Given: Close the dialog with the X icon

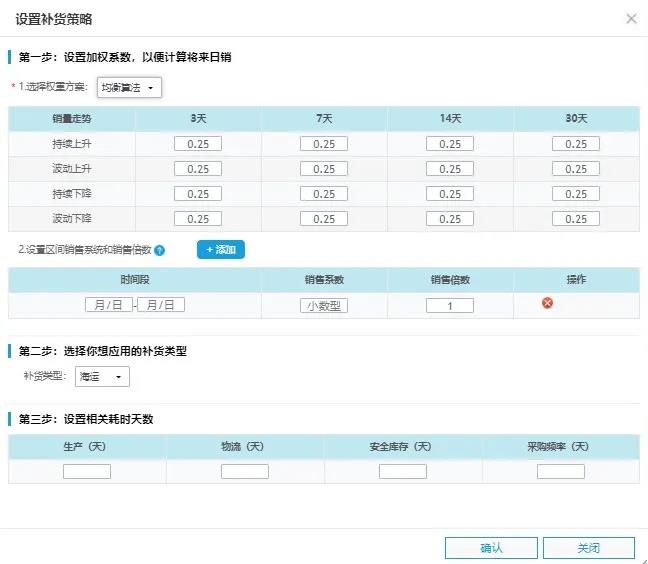Looking at the screenshot, I should [x=631, y=19].
